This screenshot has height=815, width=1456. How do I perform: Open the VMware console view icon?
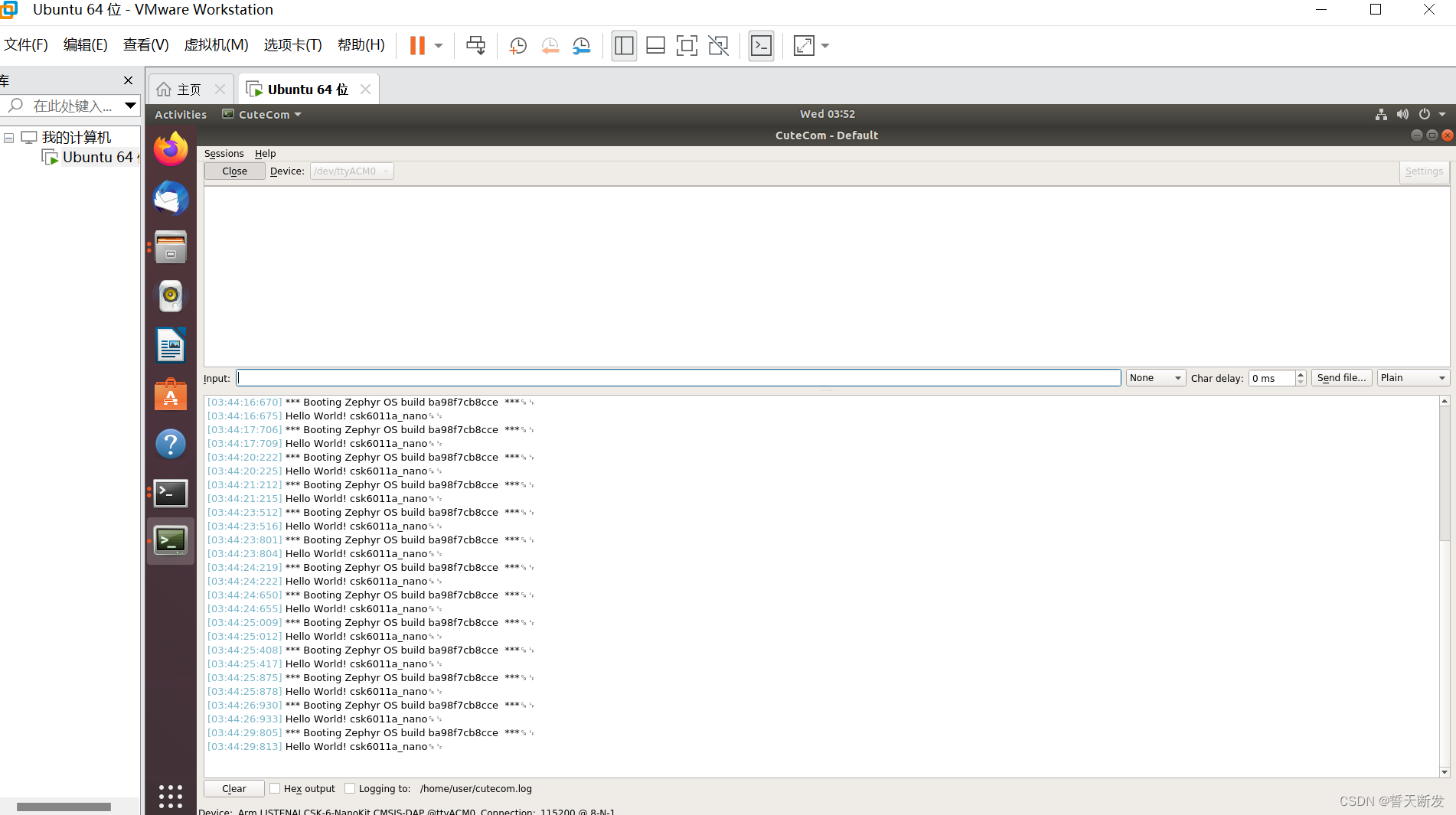(761, 46)
